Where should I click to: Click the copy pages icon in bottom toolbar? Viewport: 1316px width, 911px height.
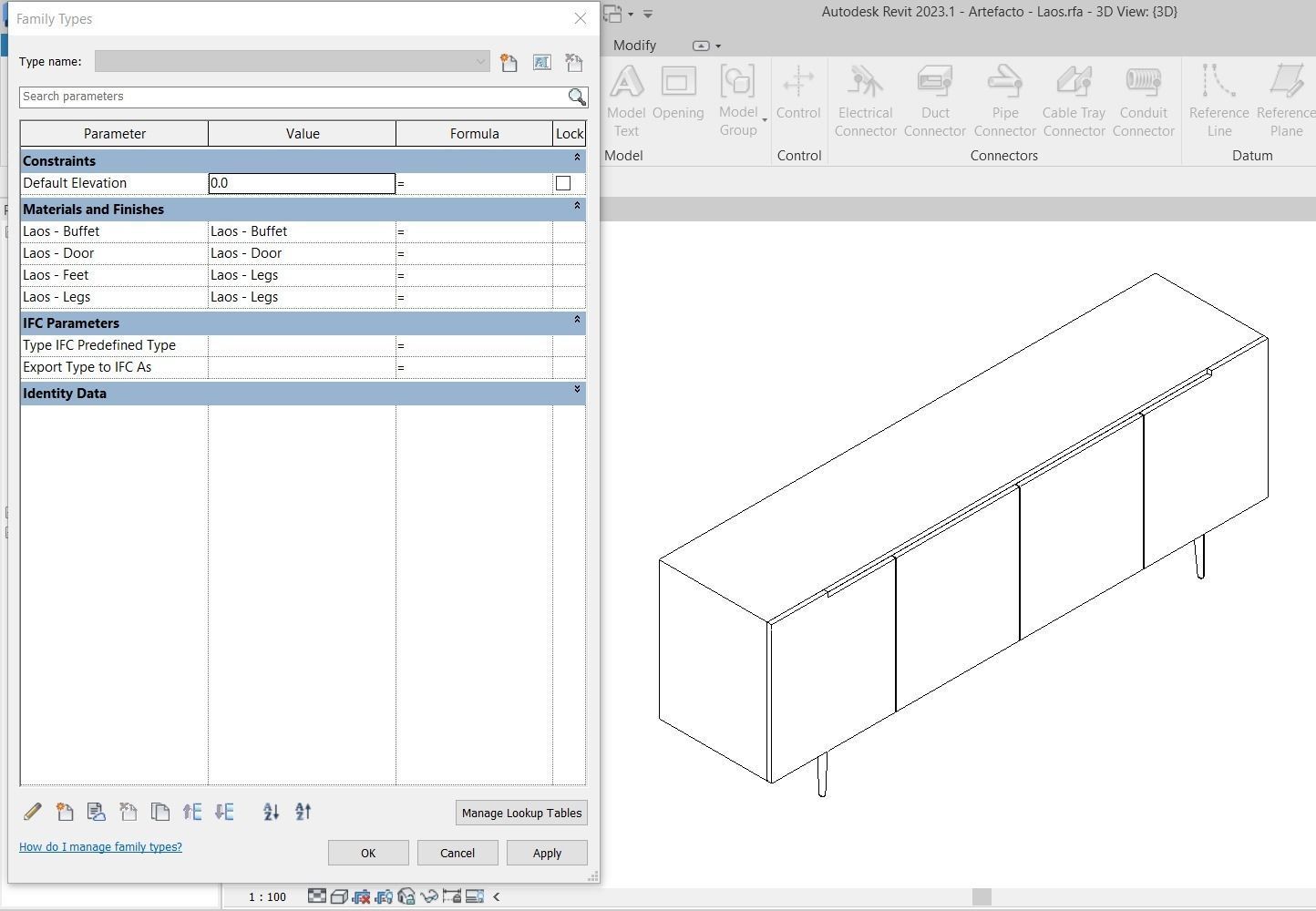(x=160, y=812)
